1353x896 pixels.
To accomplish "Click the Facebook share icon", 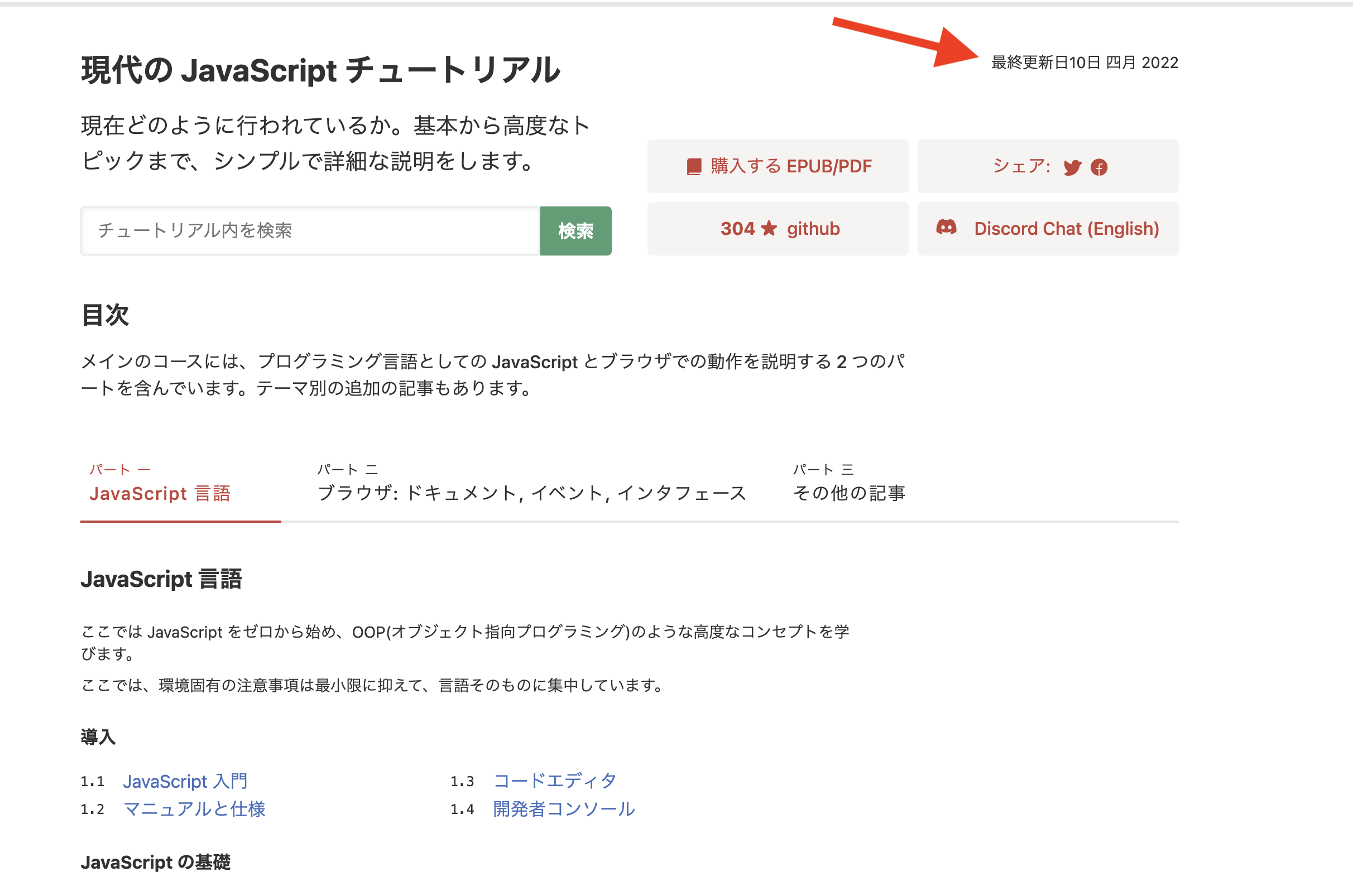I will [1098, 167].
